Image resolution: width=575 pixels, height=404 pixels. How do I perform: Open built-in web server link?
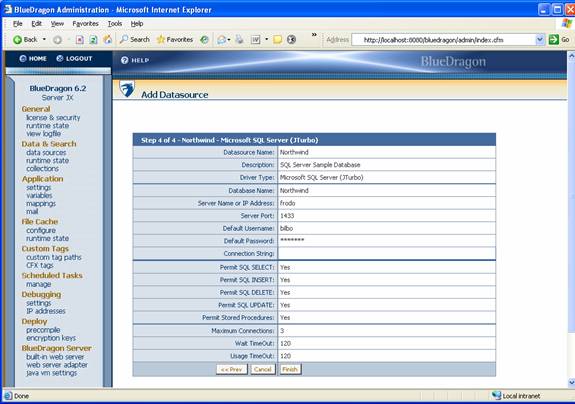coord(55,357)
